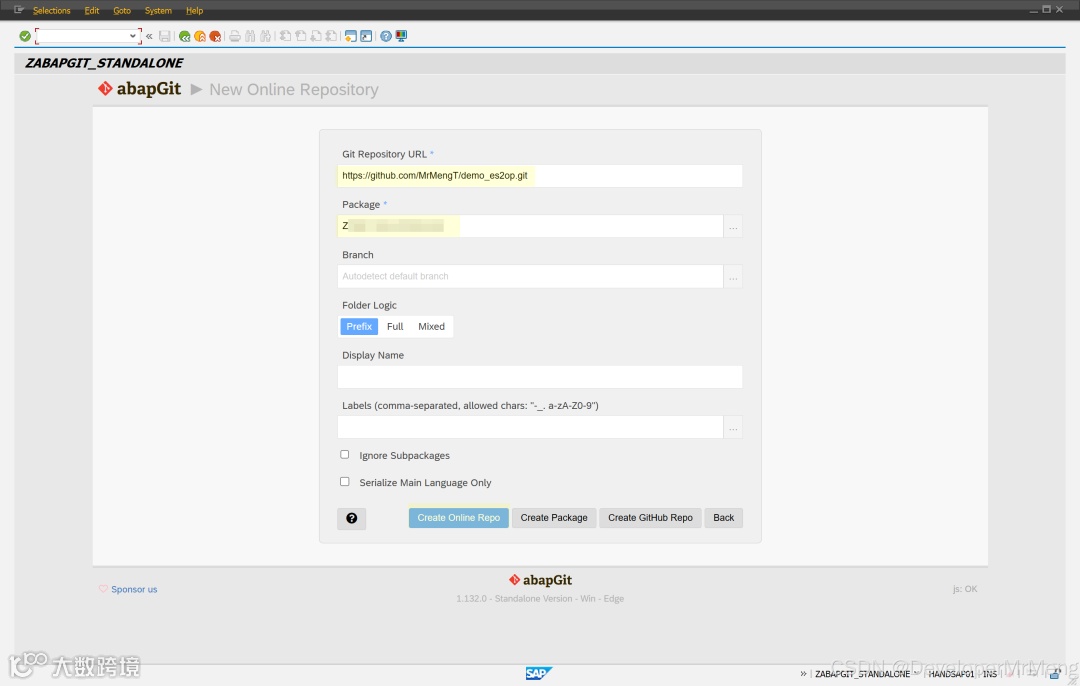Expand the status bar double-arrow
The width and height of the screenshot is (1080, 686).
[803, 674]
